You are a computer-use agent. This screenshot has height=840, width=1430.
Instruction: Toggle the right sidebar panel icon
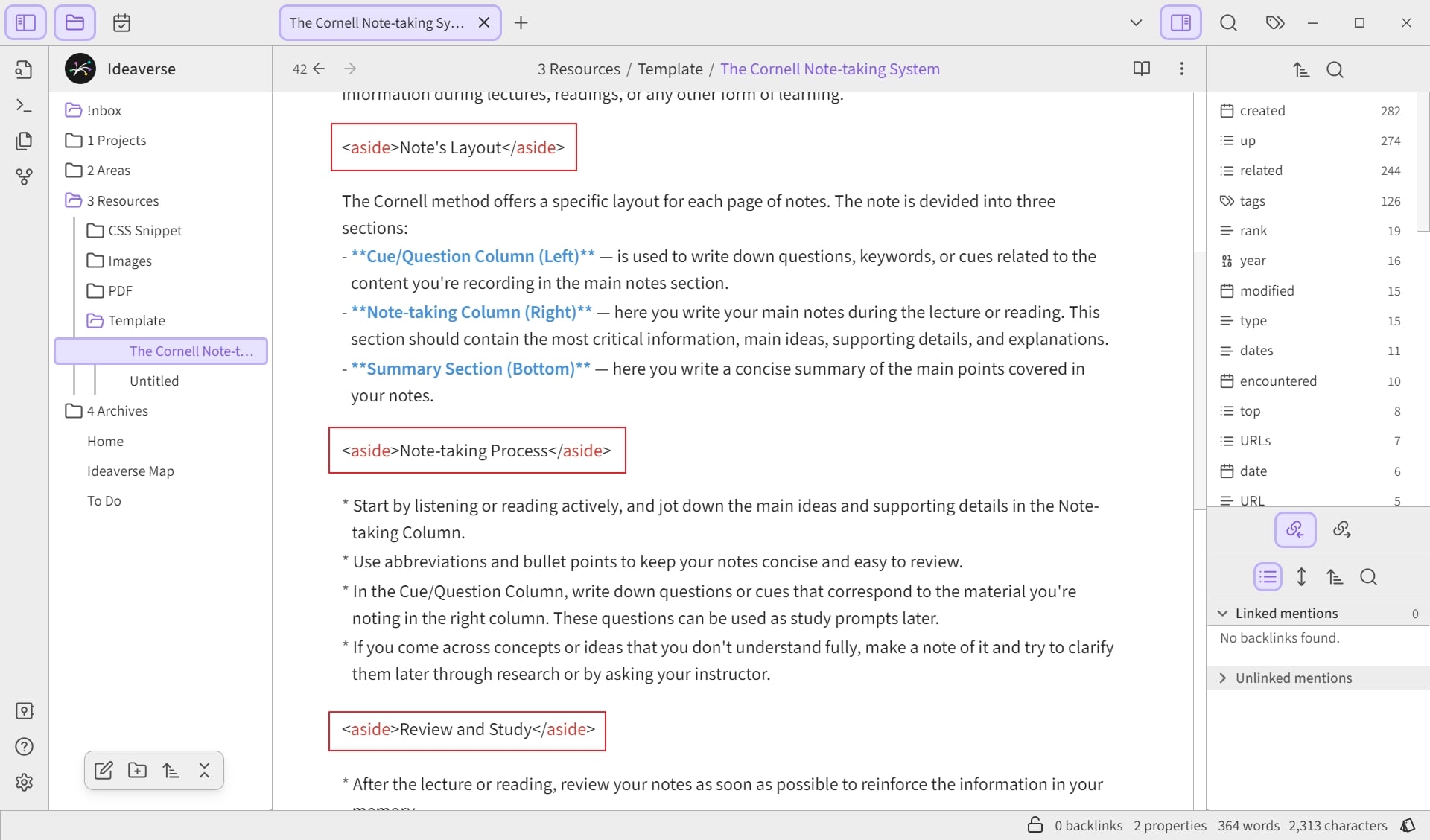tap(1180, 22)
